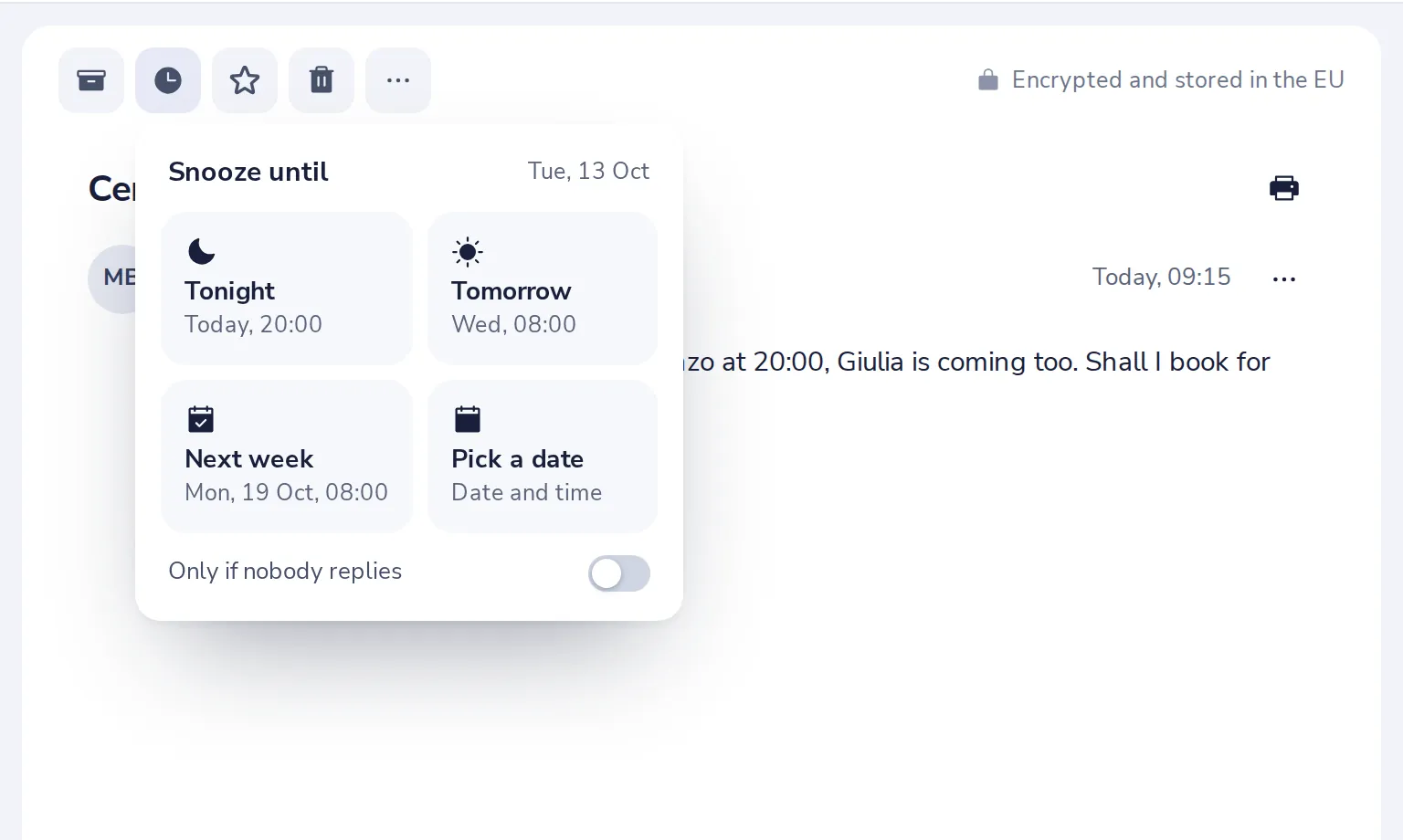Print the email using the printer icon
Screen dimensions: 1403x840
(1284, 188)
